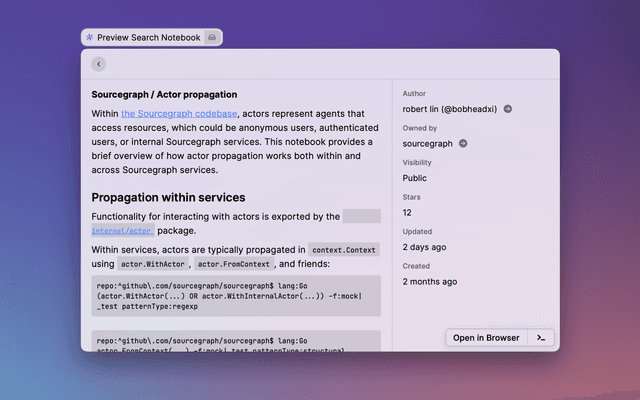Click the Stars count 12
Image resolution: width=640 pixels, height=400 pixels.
pyautogui.click(x=407, y=213)
